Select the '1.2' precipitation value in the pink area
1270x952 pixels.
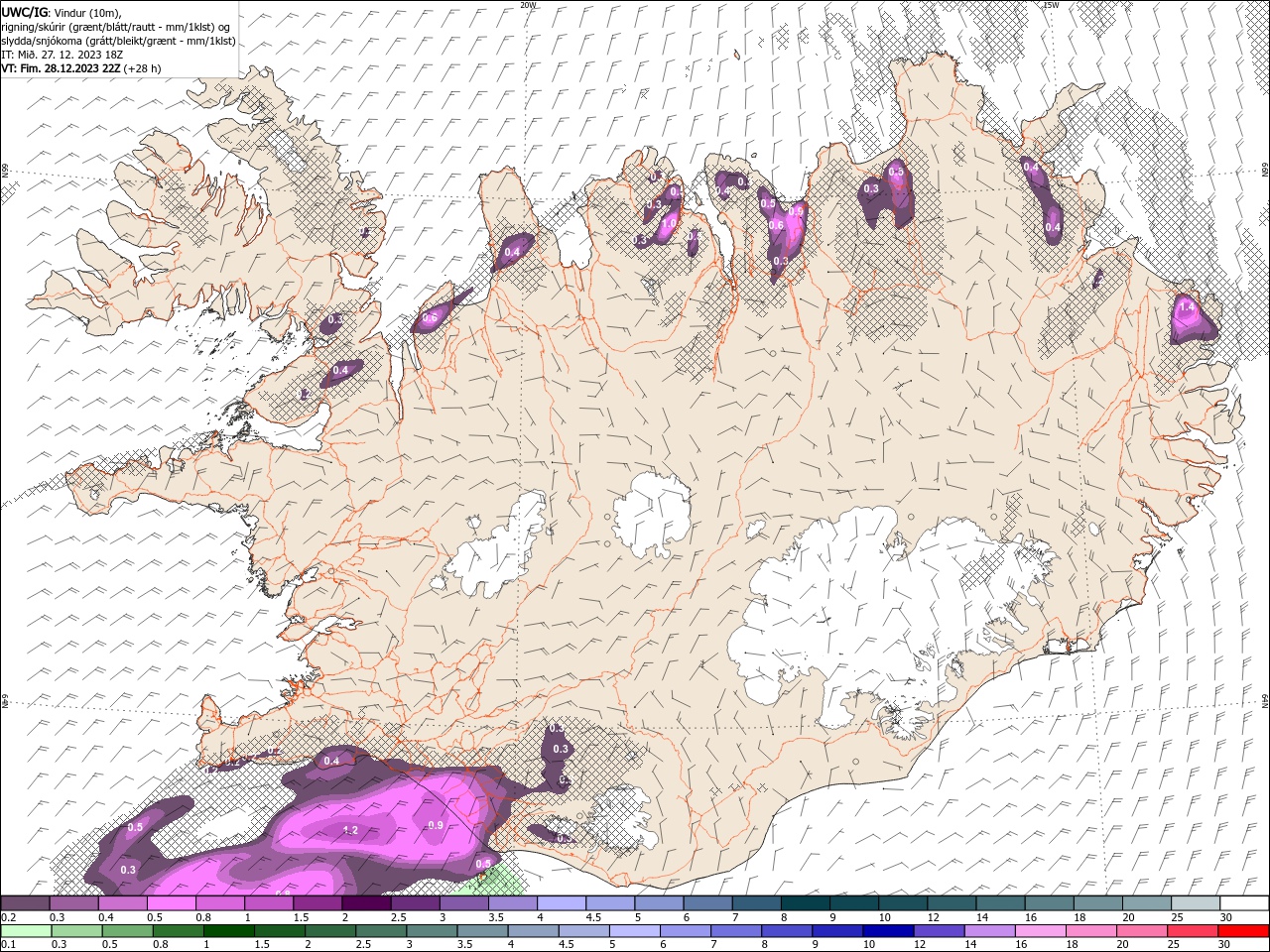pyautogui.click(x=350, y=830)
